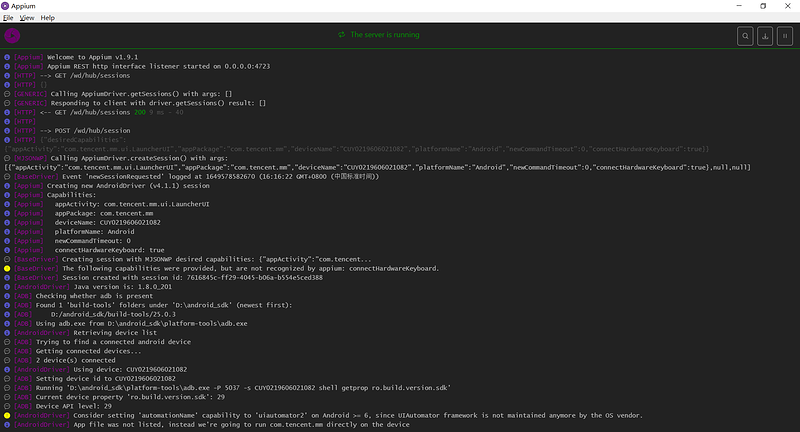The height and width of the screenshot is (432, 800).
Task: Download raw logs with the download icon
Action: tap(765, 36)
